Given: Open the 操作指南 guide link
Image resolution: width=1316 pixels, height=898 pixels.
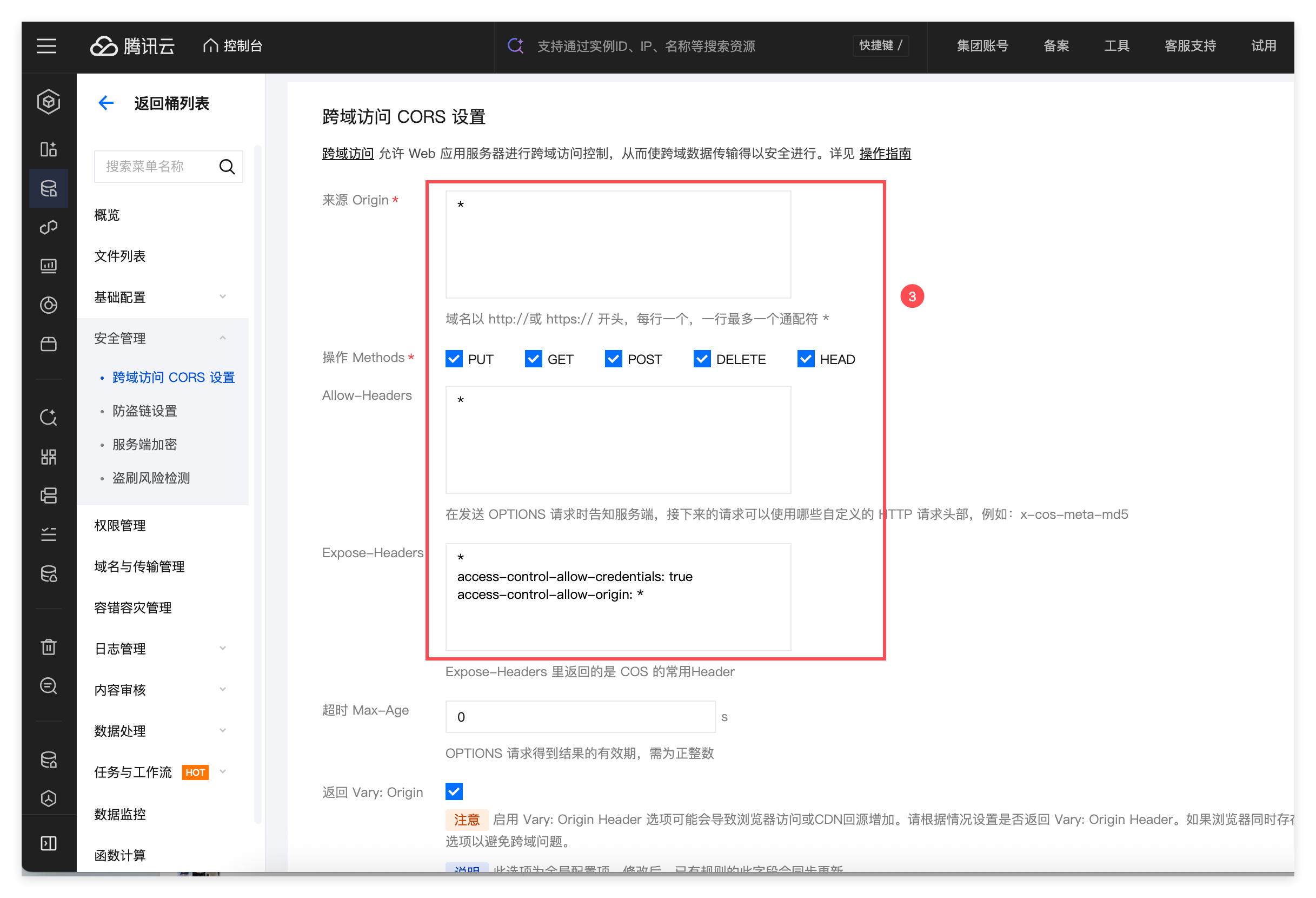Looking at the screenshot, I should pos(885,154).
